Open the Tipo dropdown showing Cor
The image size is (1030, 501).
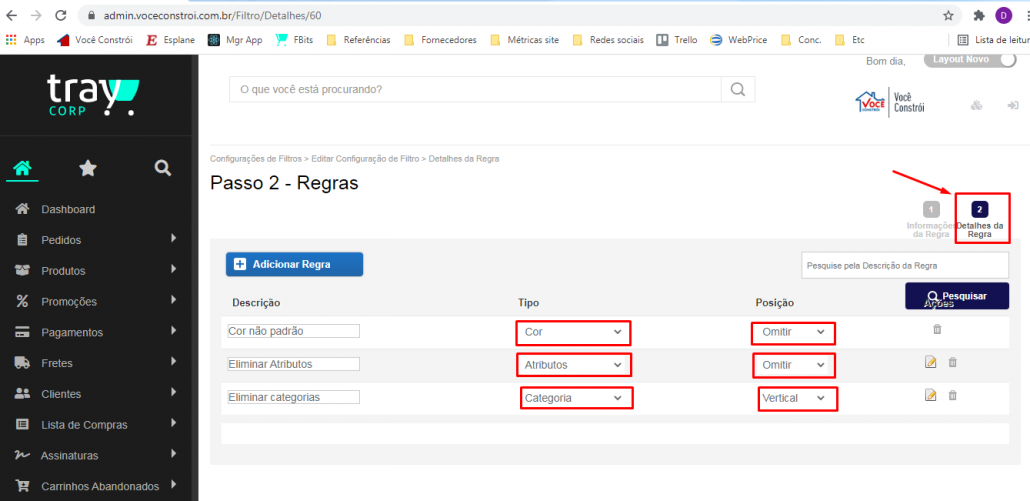tap(573, 332)
